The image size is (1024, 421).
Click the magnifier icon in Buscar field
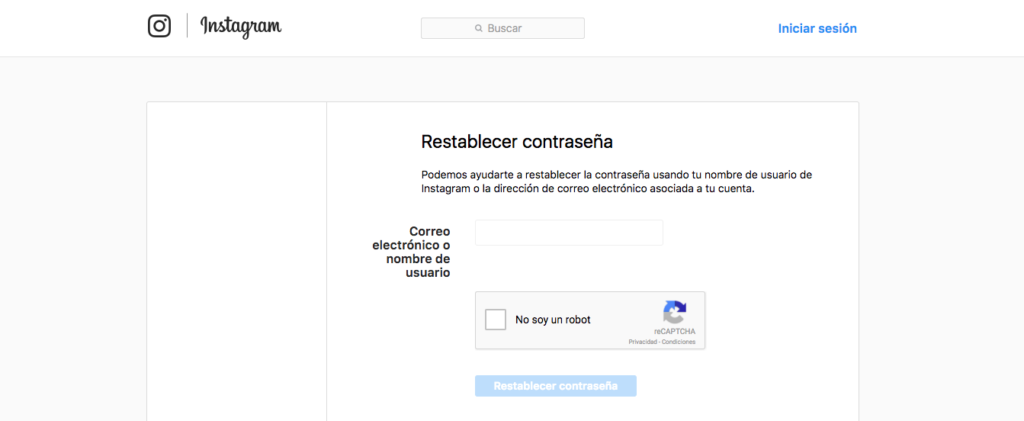pos(479,29)
